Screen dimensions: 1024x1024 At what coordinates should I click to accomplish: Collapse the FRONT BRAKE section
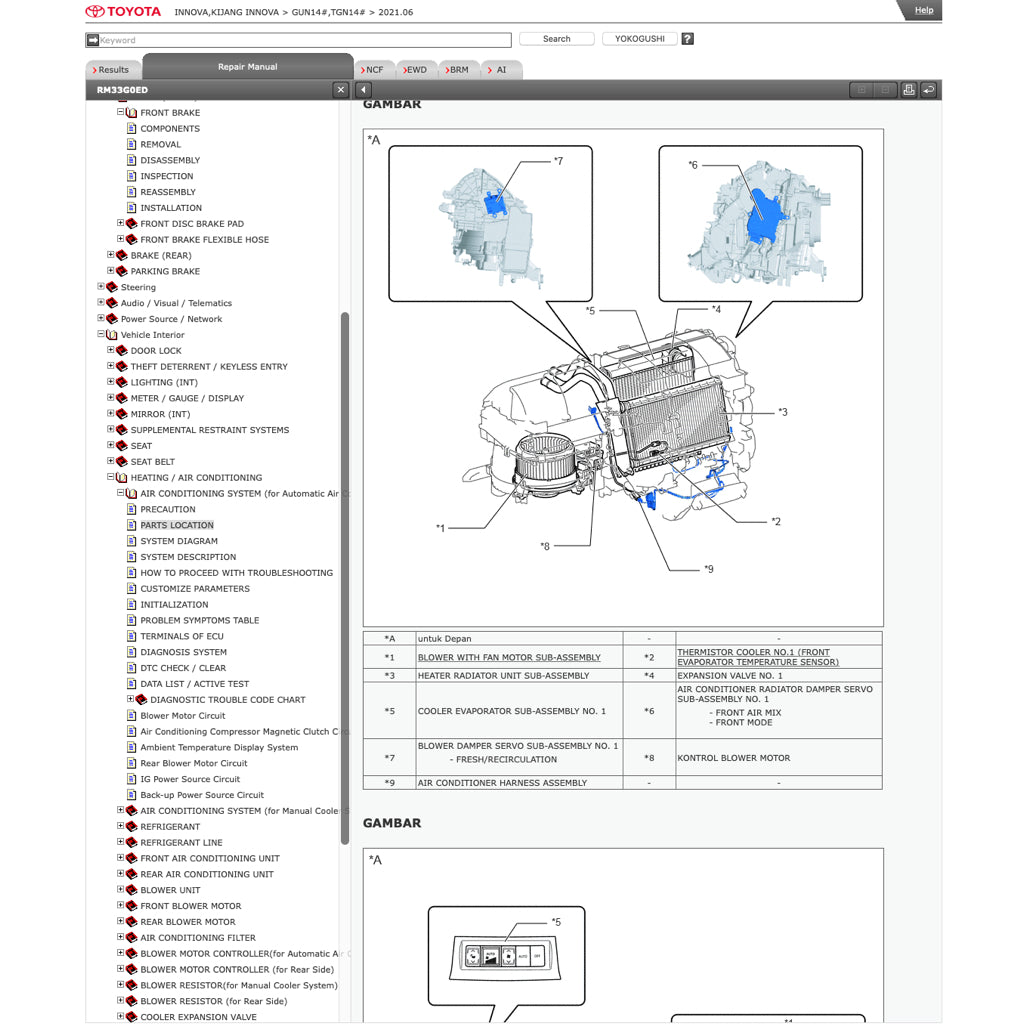point(120,112)
